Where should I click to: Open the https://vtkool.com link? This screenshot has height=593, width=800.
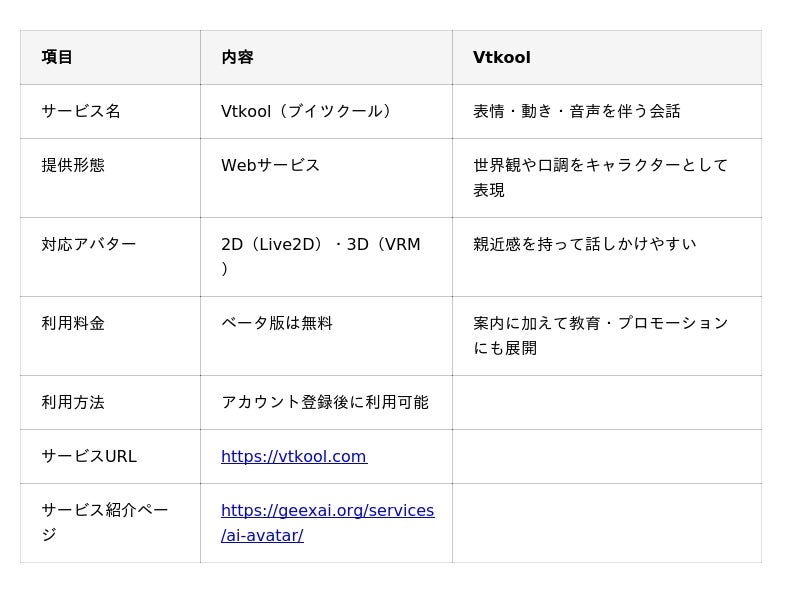click(294, 456)
